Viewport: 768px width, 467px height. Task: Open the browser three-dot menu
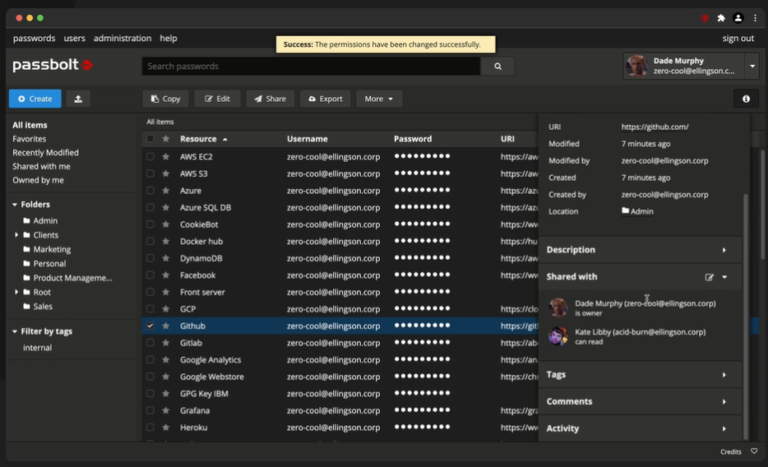[x=755, y=18]
